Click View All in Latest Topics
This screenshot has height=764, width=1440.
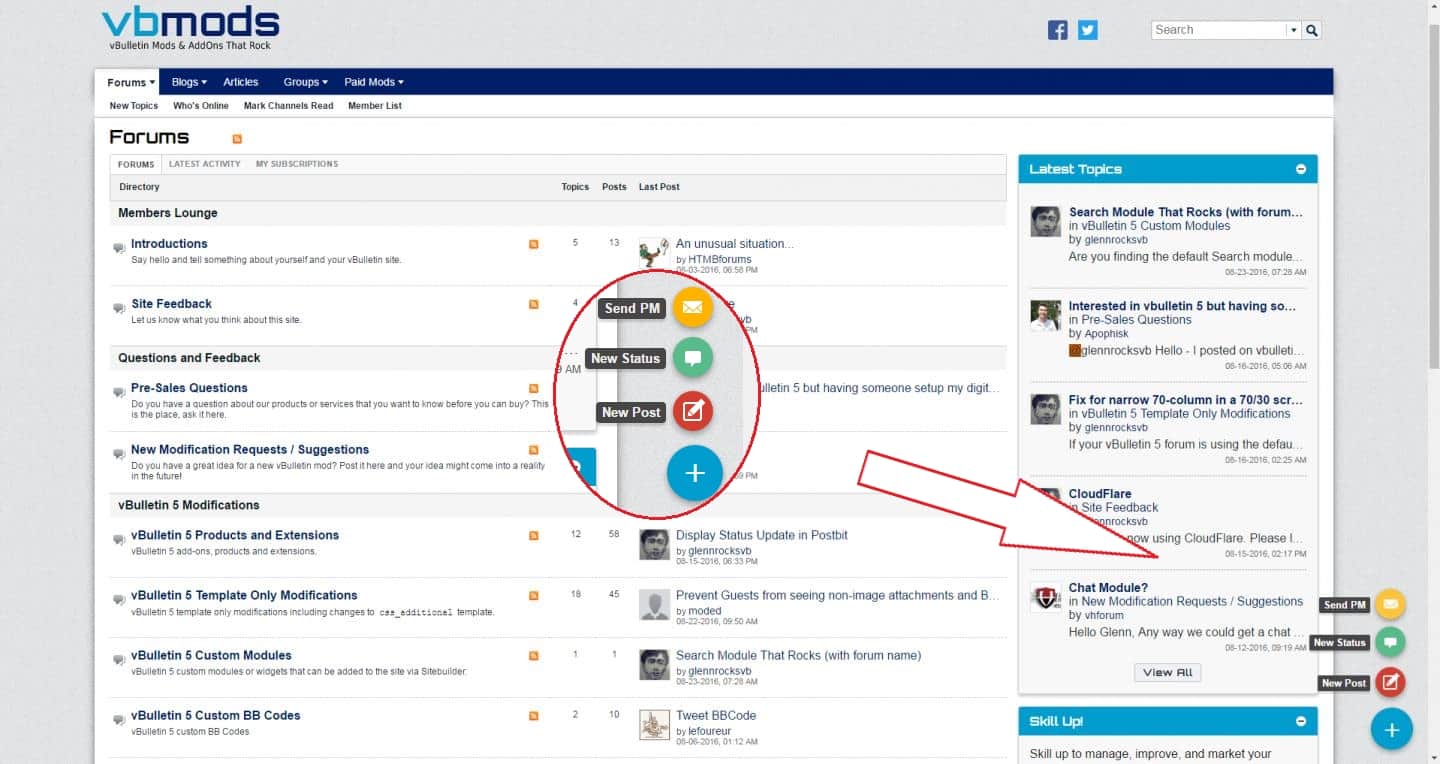pos(1168,673)
